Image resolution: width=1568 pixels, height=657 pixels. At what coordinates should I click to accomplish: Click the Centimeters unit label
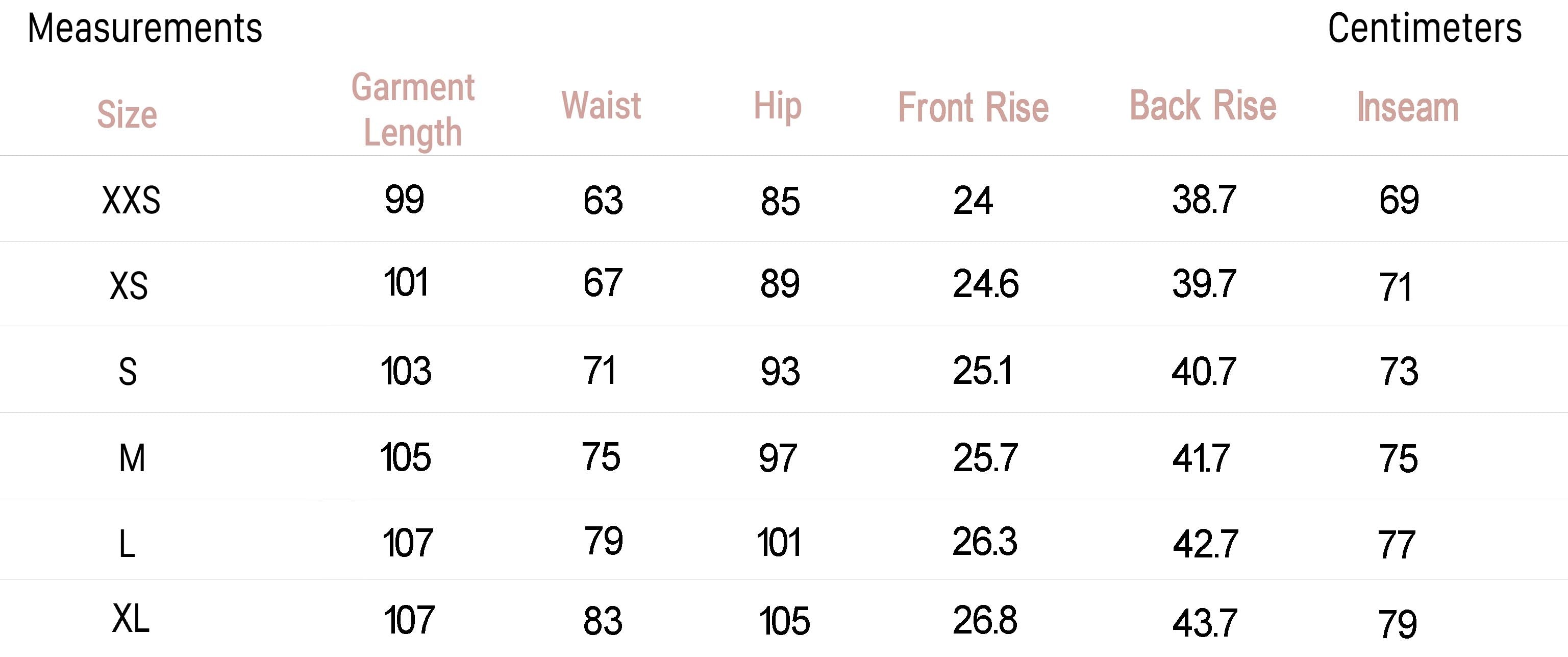(1424, 29)
